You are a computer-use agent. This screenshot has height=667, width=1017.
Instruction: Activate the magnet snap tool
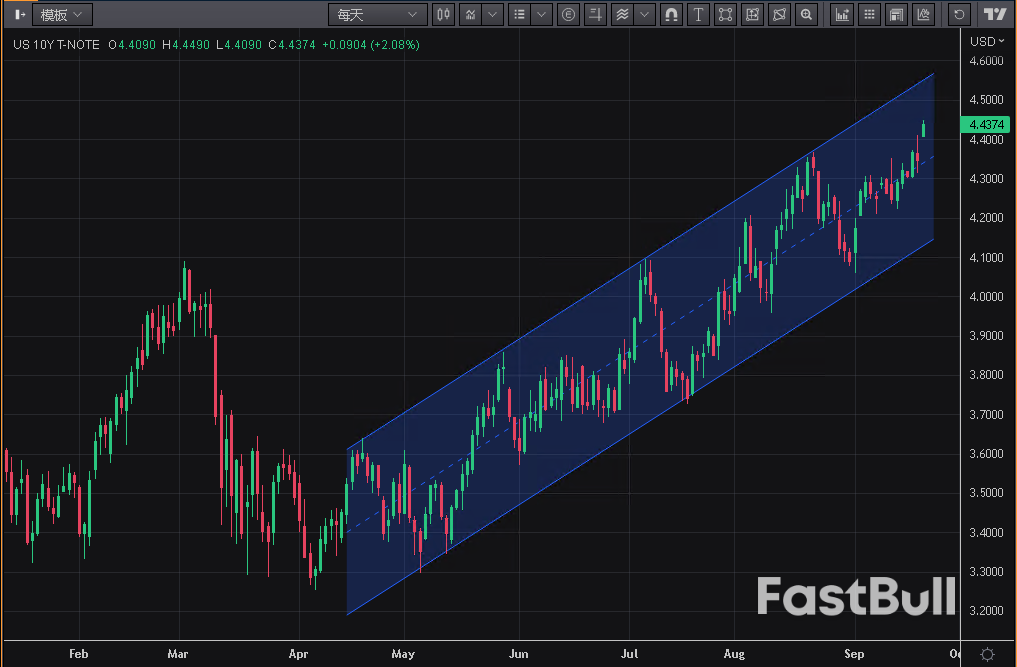(x=671, y=14)
